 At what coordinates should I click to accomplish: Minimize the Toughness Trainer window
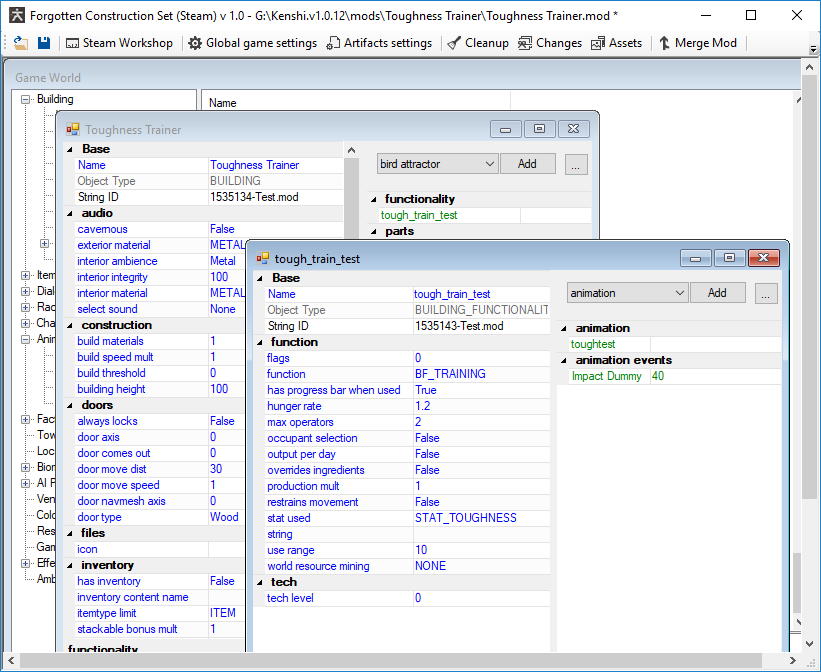coord(505,129)
